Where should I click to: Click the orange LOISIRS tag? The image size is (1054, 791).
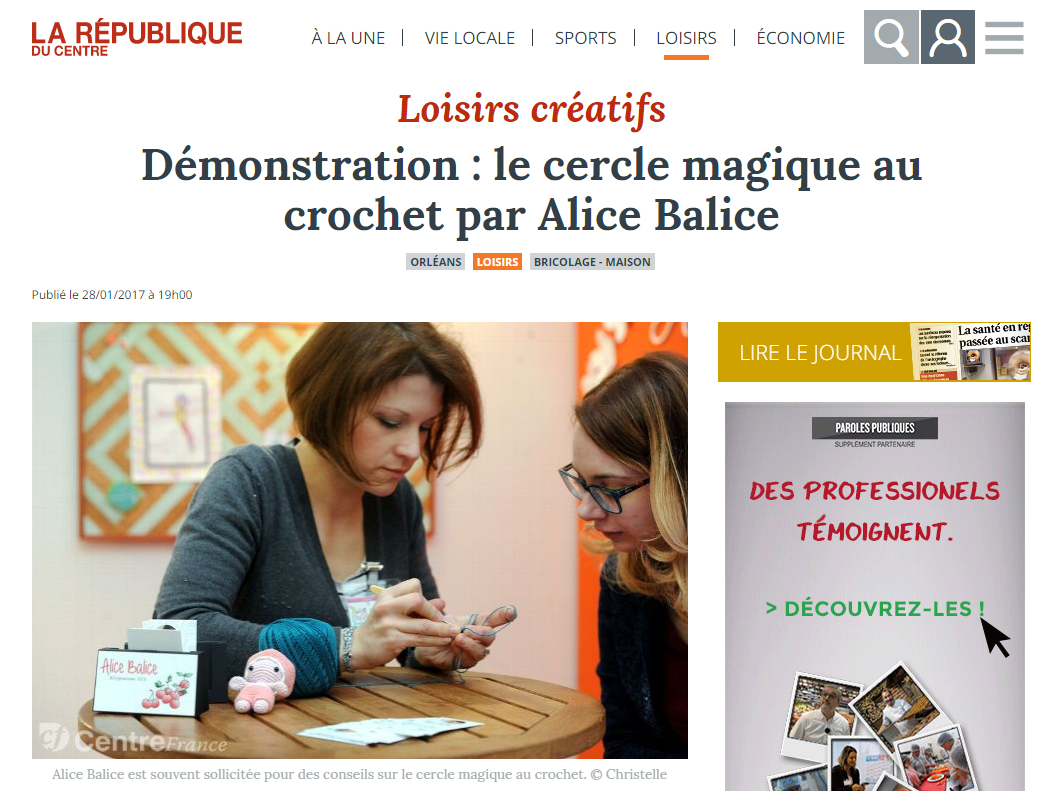[x=497, y=261]
